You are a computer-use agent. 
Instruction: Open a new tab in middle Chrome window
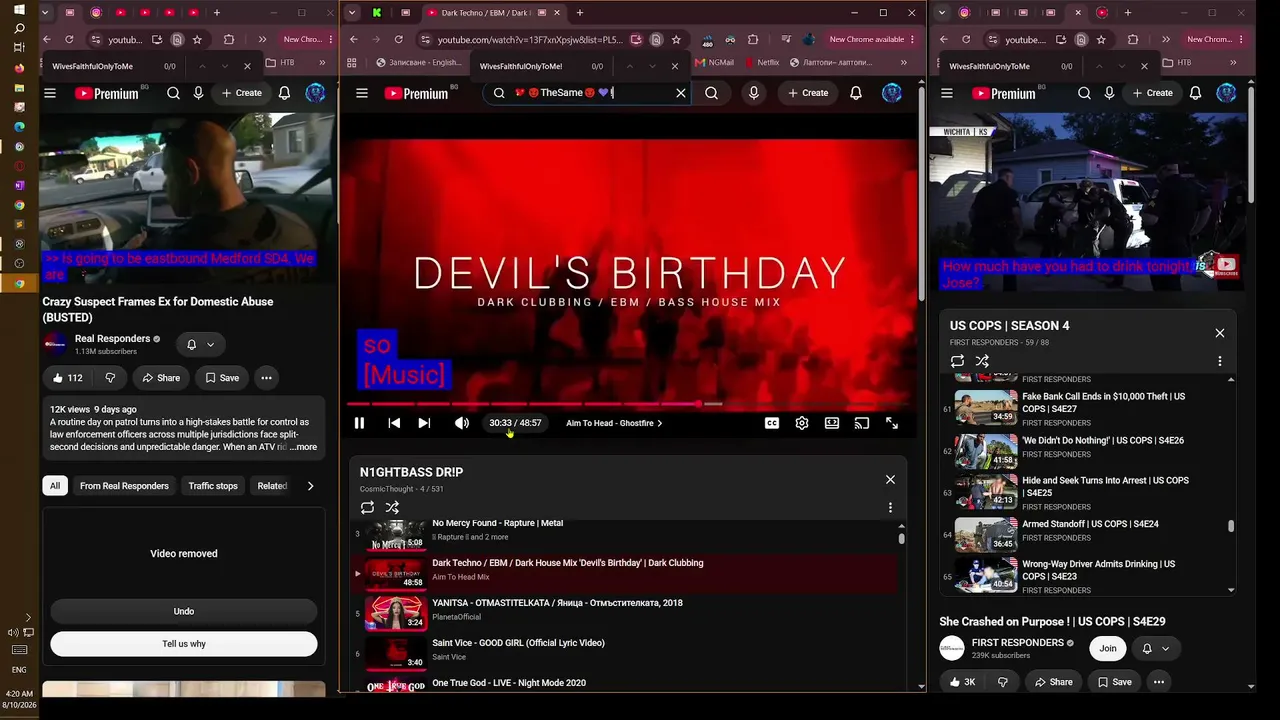579,13
